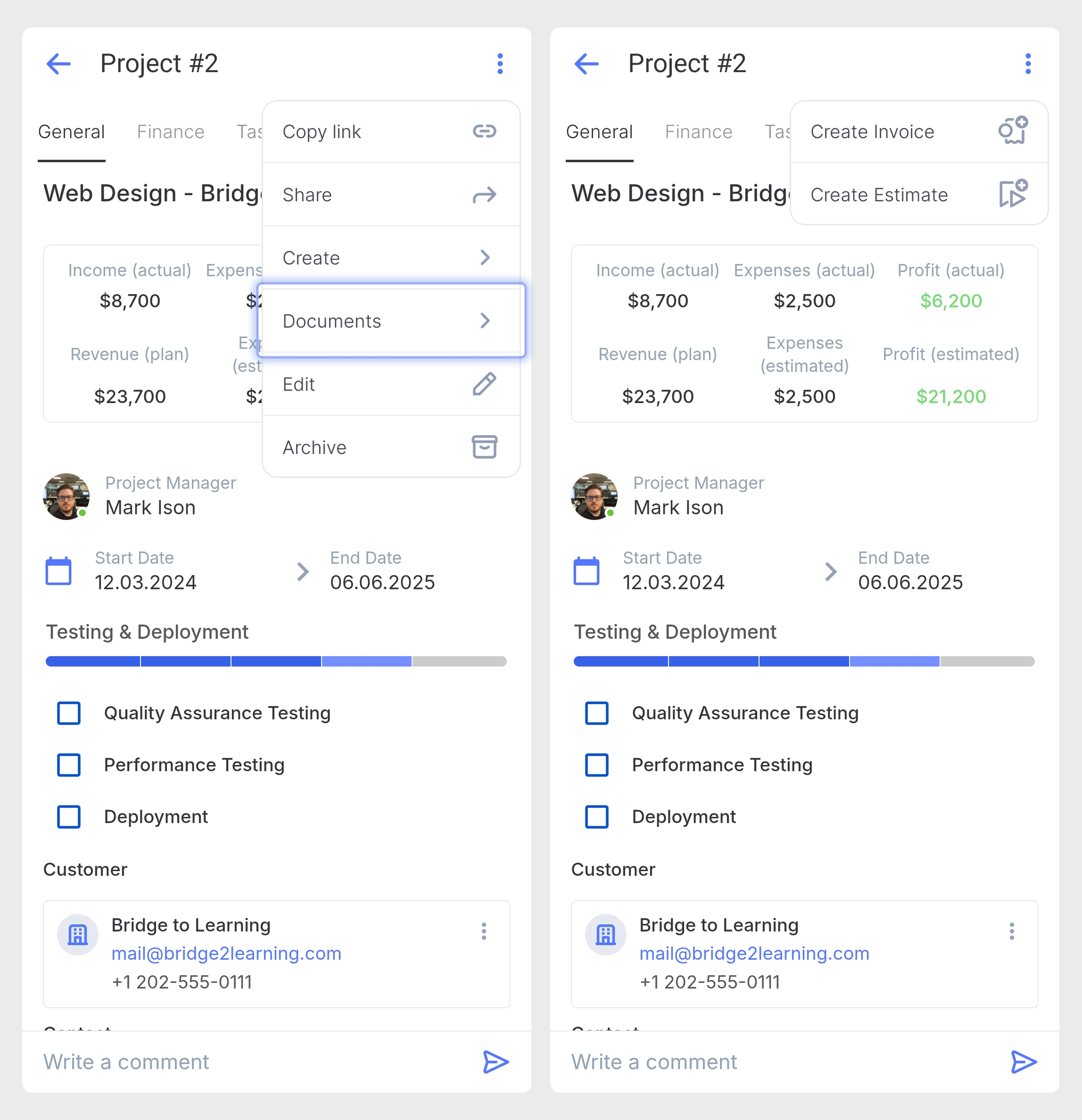Click the Create Invoice icon

1012,131
